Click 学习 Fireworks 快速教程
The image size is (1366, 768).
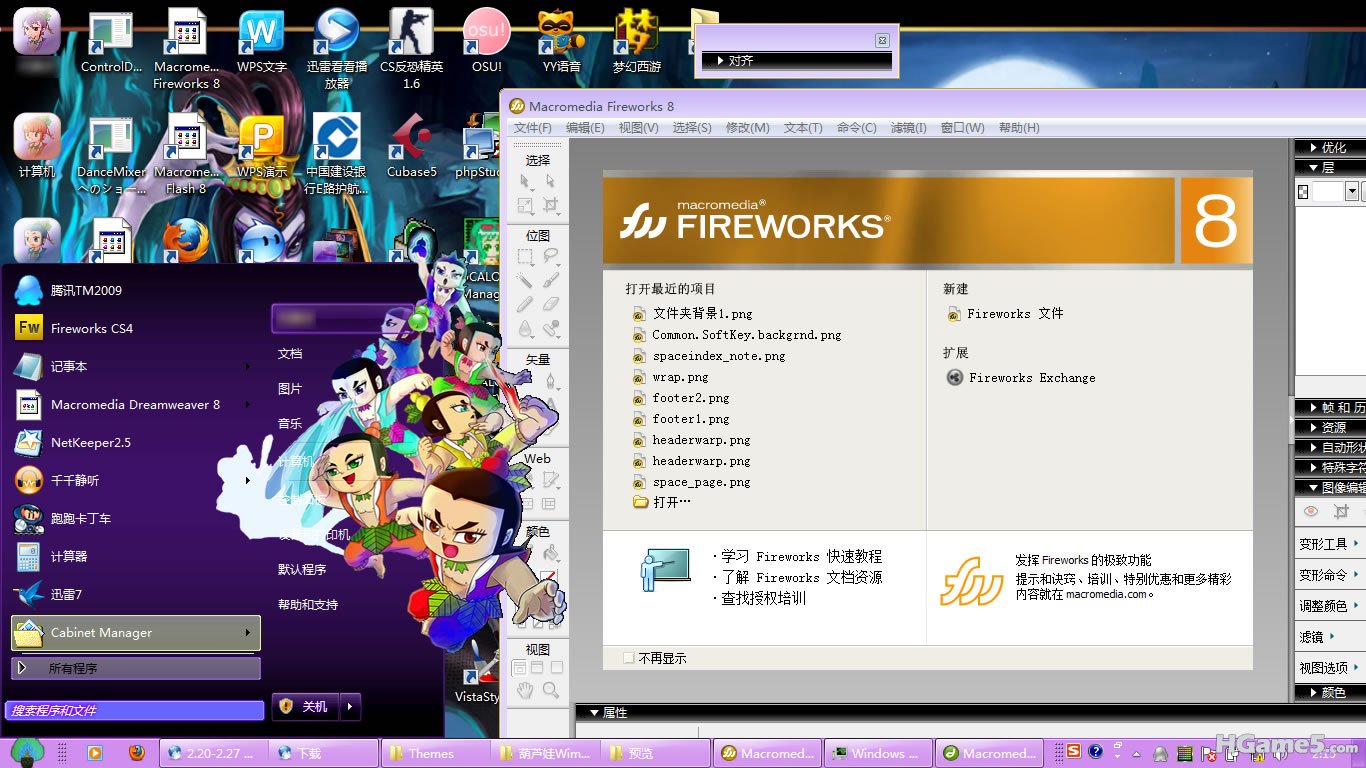point(802,557)
